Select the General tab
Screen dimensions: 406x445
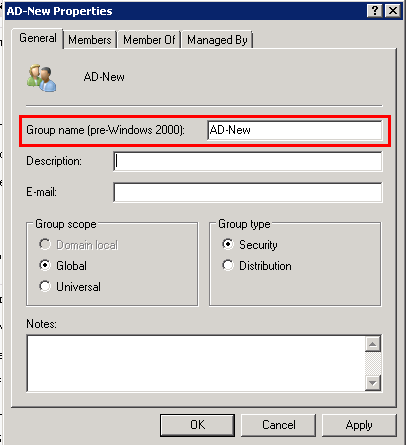coord(38,38)
